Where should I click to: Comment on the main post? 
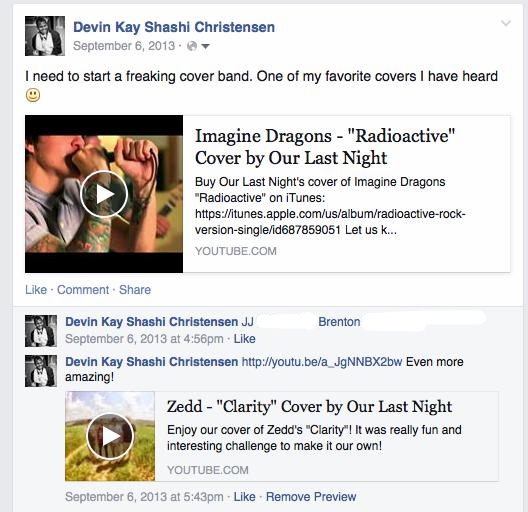(x=83, y=290)
